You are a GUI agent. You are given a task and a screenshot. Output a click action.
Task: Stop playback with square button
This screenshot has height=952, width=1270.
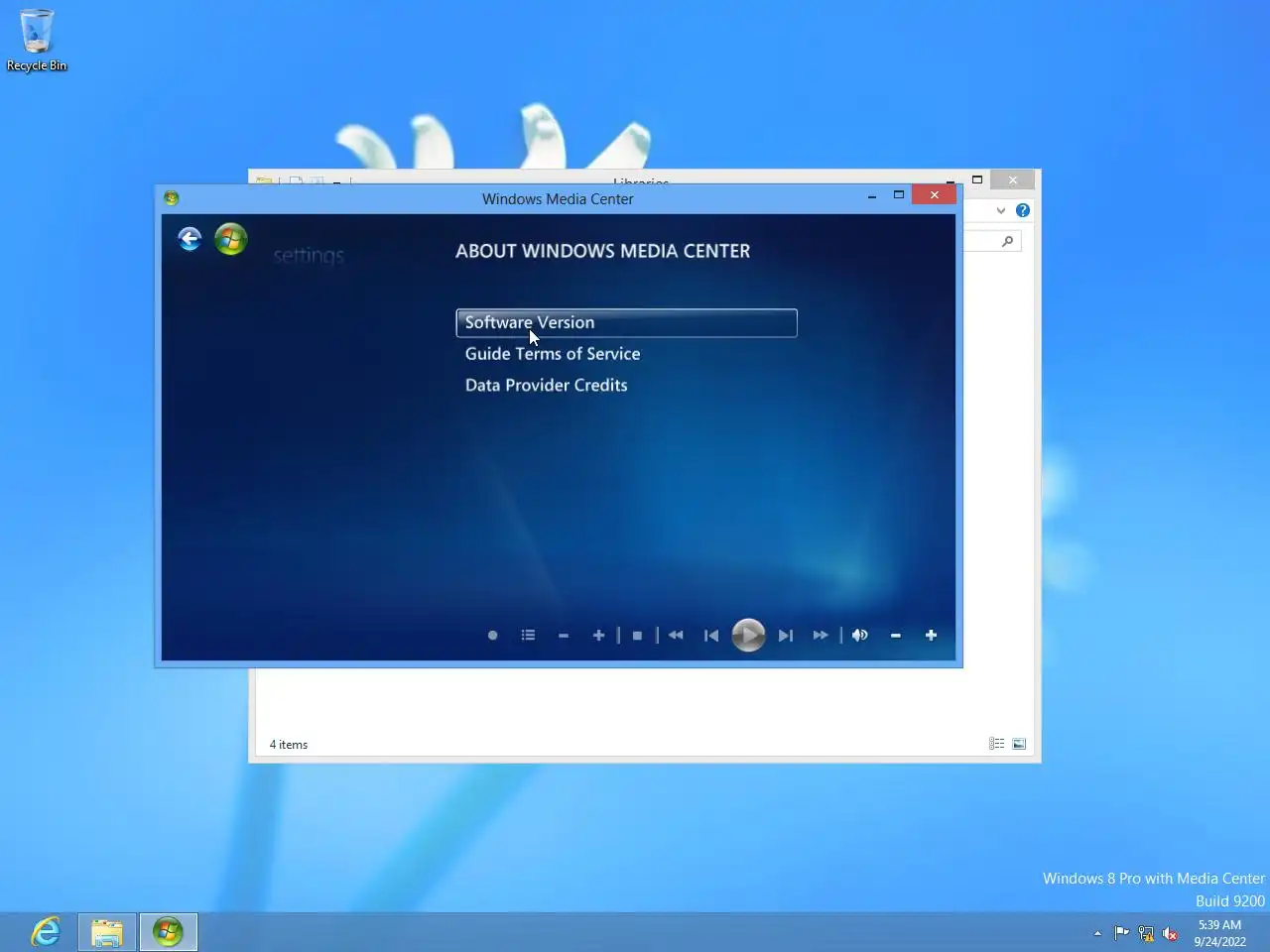(x=637, y=635)
